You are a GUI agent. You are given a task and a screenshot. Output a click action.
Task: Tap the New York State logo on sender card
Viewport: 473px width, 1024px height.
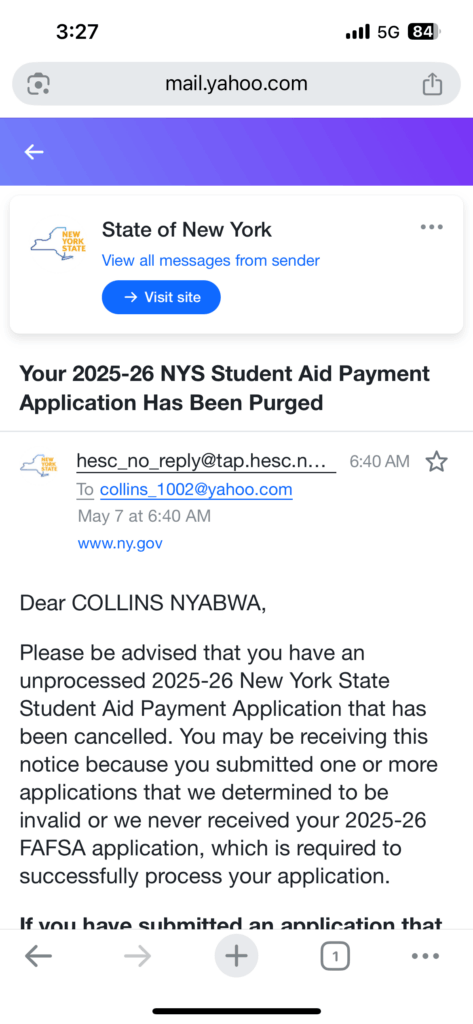(x=58, y=244)
